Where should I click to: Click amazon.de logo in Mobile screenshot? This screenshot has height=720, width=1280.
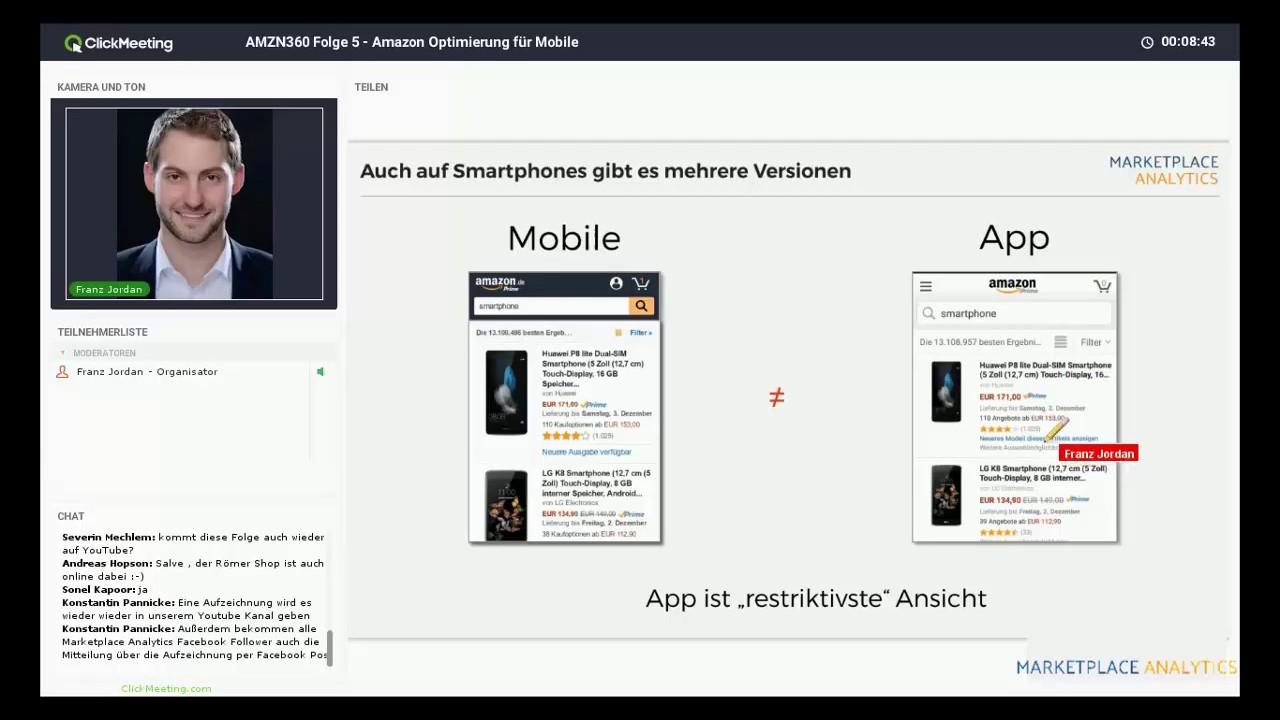(500, 284)
